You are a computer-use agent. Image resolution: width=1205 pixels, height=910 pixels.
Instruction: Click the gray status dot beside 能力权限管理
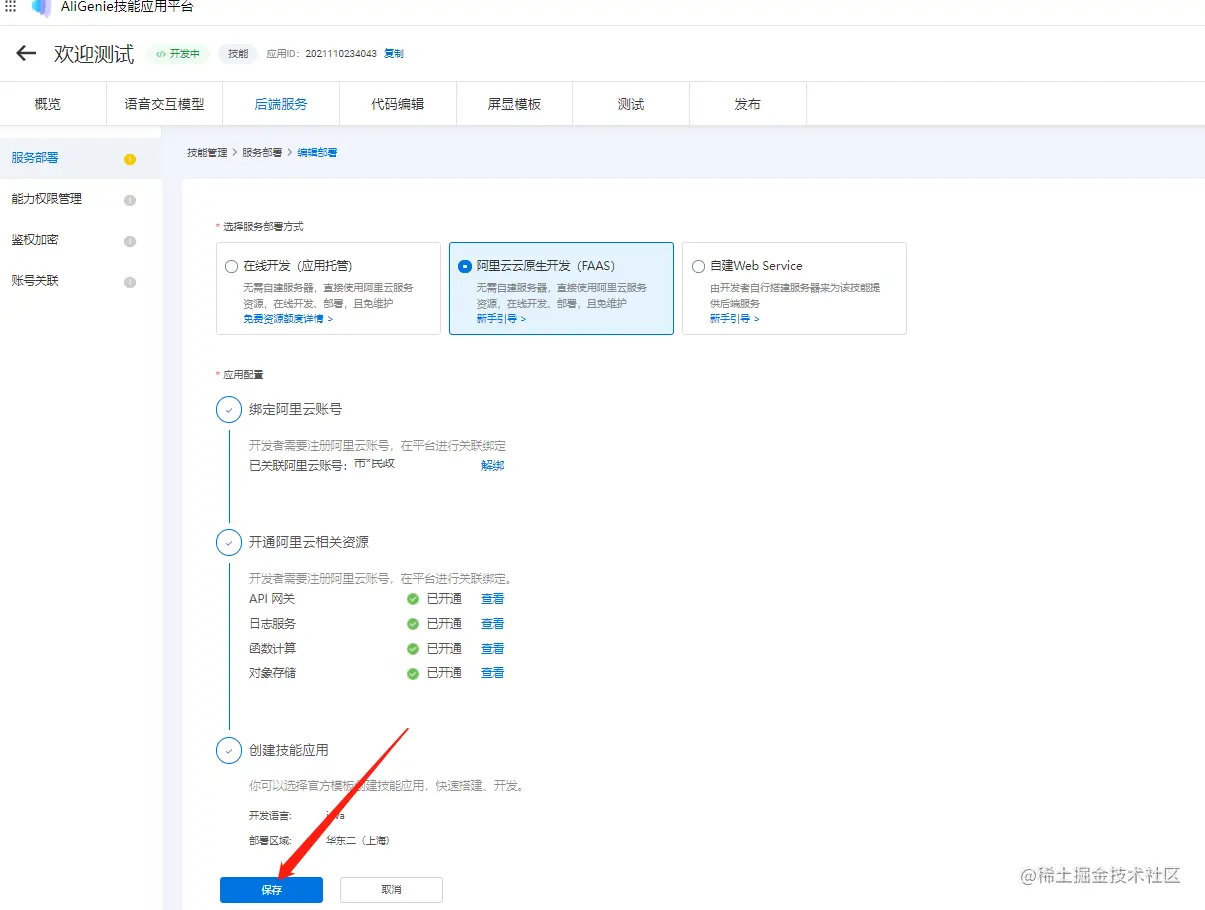pyautogui.click(x=130, y=200)
